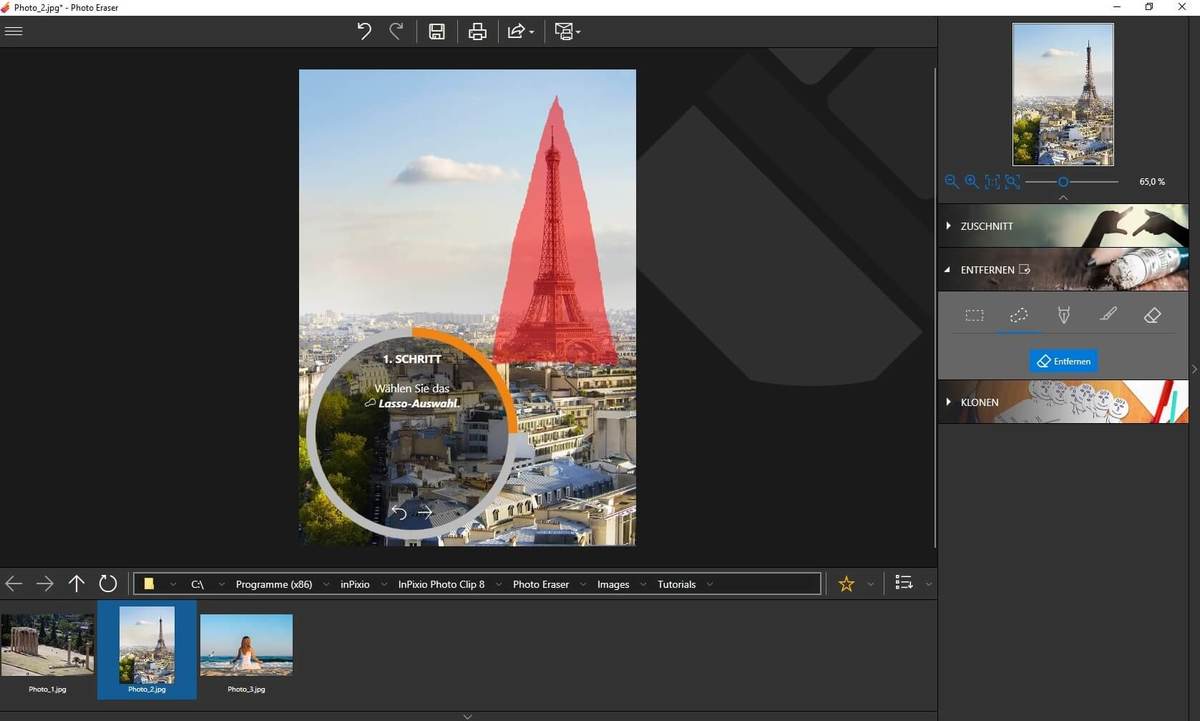
Task: Pick the brush selection tool
Action: point(1107,315)
